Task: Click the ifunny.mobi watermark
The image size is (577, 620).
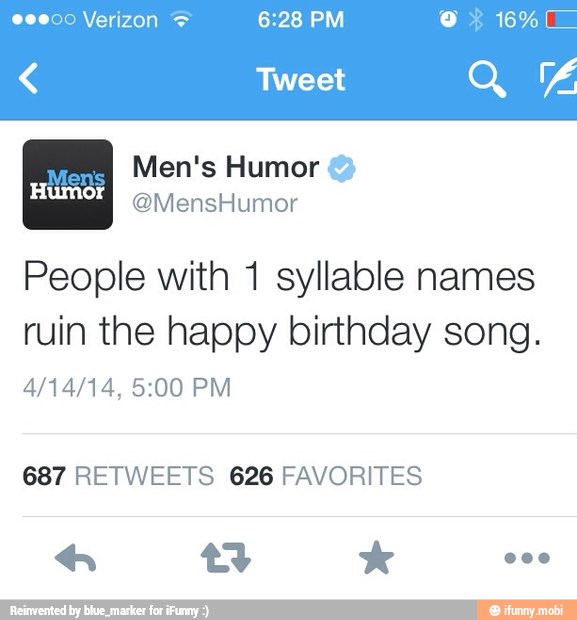Action: 526,610
